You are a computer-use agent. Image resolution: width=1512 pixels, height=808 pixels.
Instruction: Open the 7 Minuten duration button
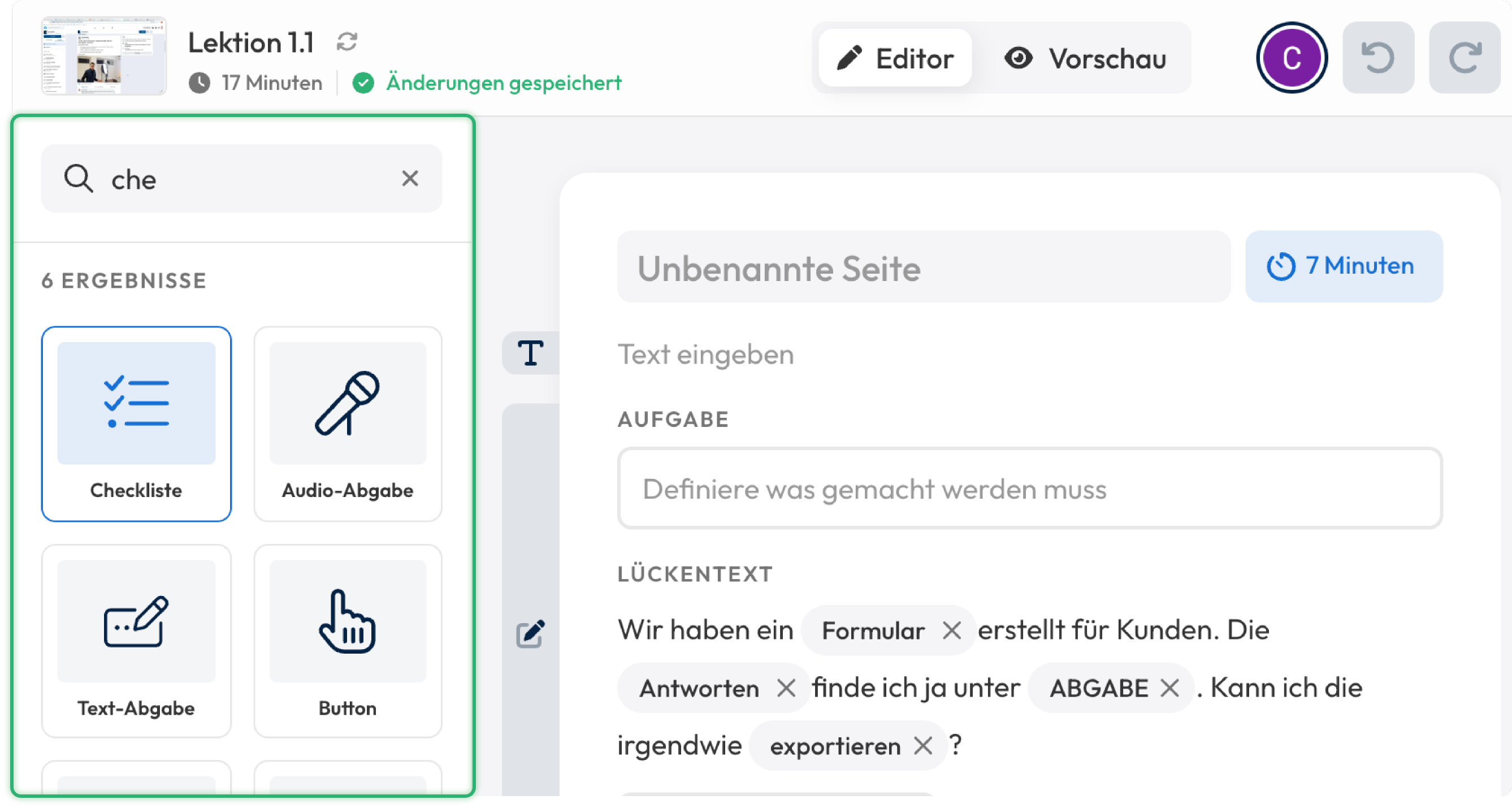1344,266
